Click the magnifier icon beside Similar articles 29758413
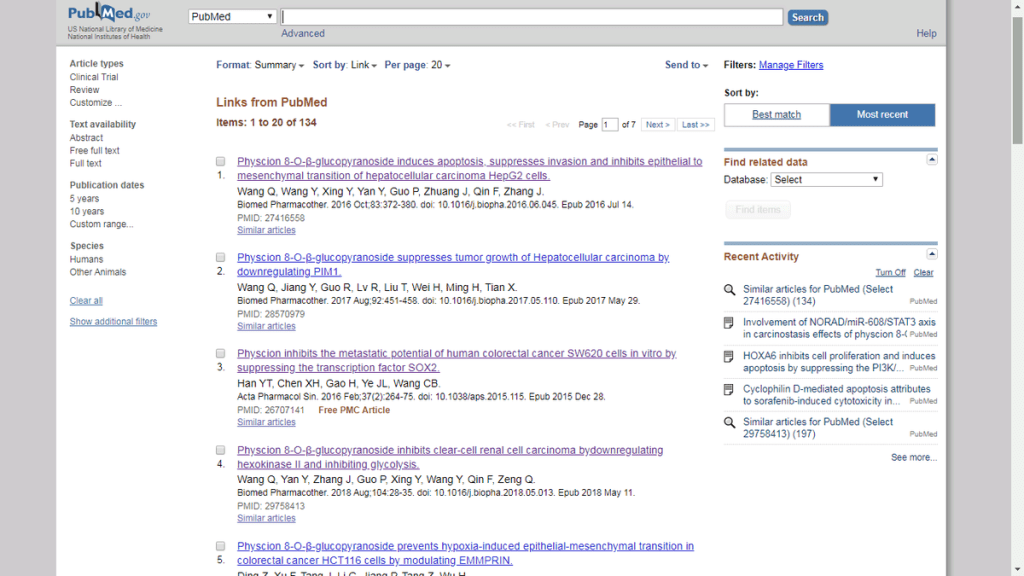Screen dimensions: 1024x576 [729, 422]
